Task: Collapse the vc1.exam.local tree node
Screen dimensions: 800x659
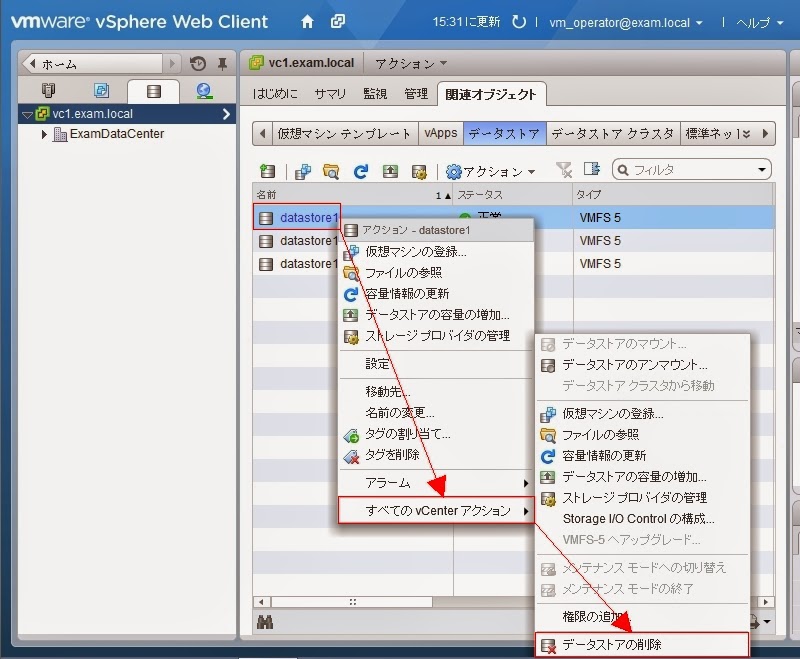Action: (28, 114)
